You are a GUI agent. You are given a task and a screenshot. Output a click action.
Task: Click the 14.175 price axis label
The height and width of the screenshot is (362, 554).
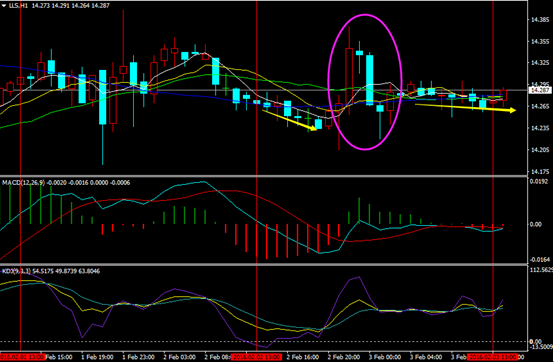[x=540, y=172]
